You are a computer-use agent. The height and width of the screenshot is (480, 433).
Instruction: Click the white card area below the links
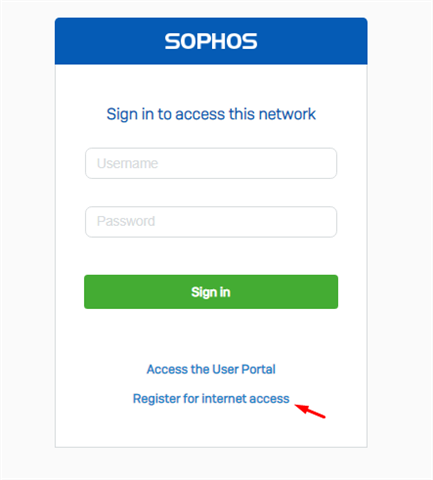pos(211,430)
